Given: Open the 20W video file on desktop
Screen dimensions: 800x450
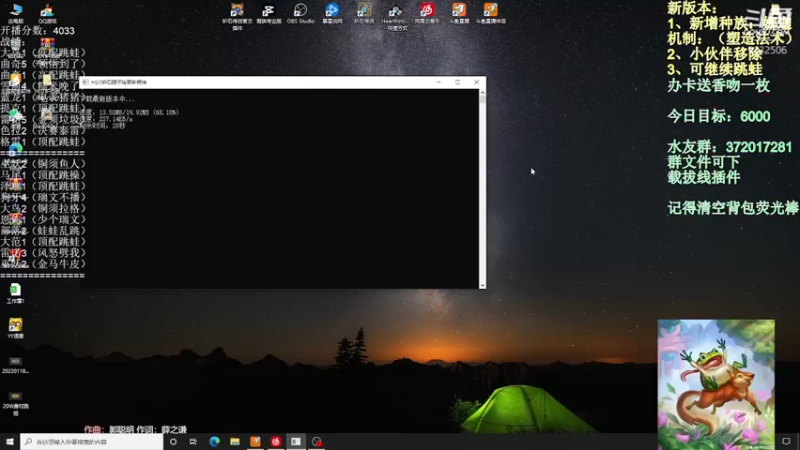Looking at the screenshot, I should (x=15, y=403).
